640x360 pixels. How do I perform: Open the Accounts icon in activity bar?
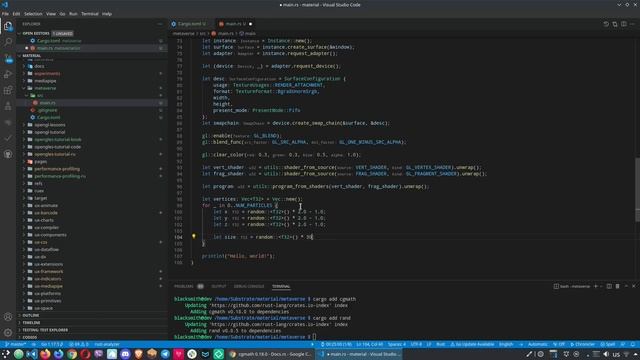8,317
